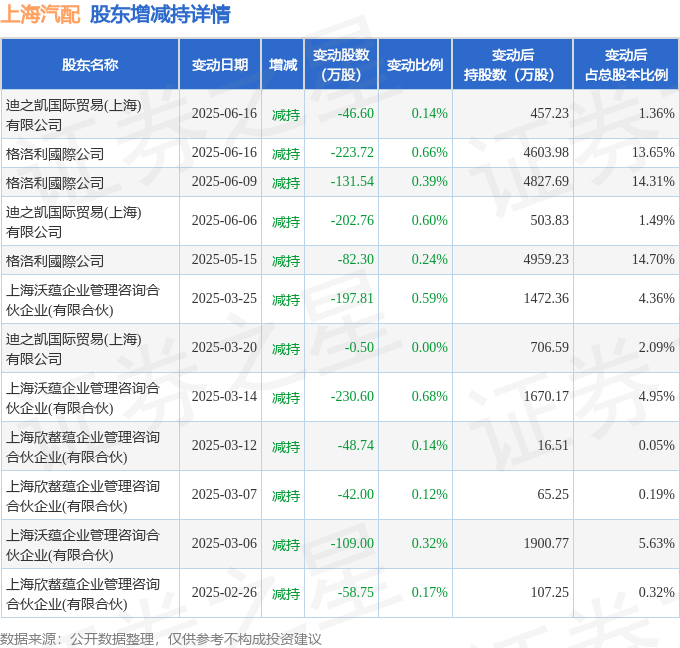The width and height of the screenshot is (680, 648).
Task: Click the 变动后占总股本比例 header
Action: [626, 65]
